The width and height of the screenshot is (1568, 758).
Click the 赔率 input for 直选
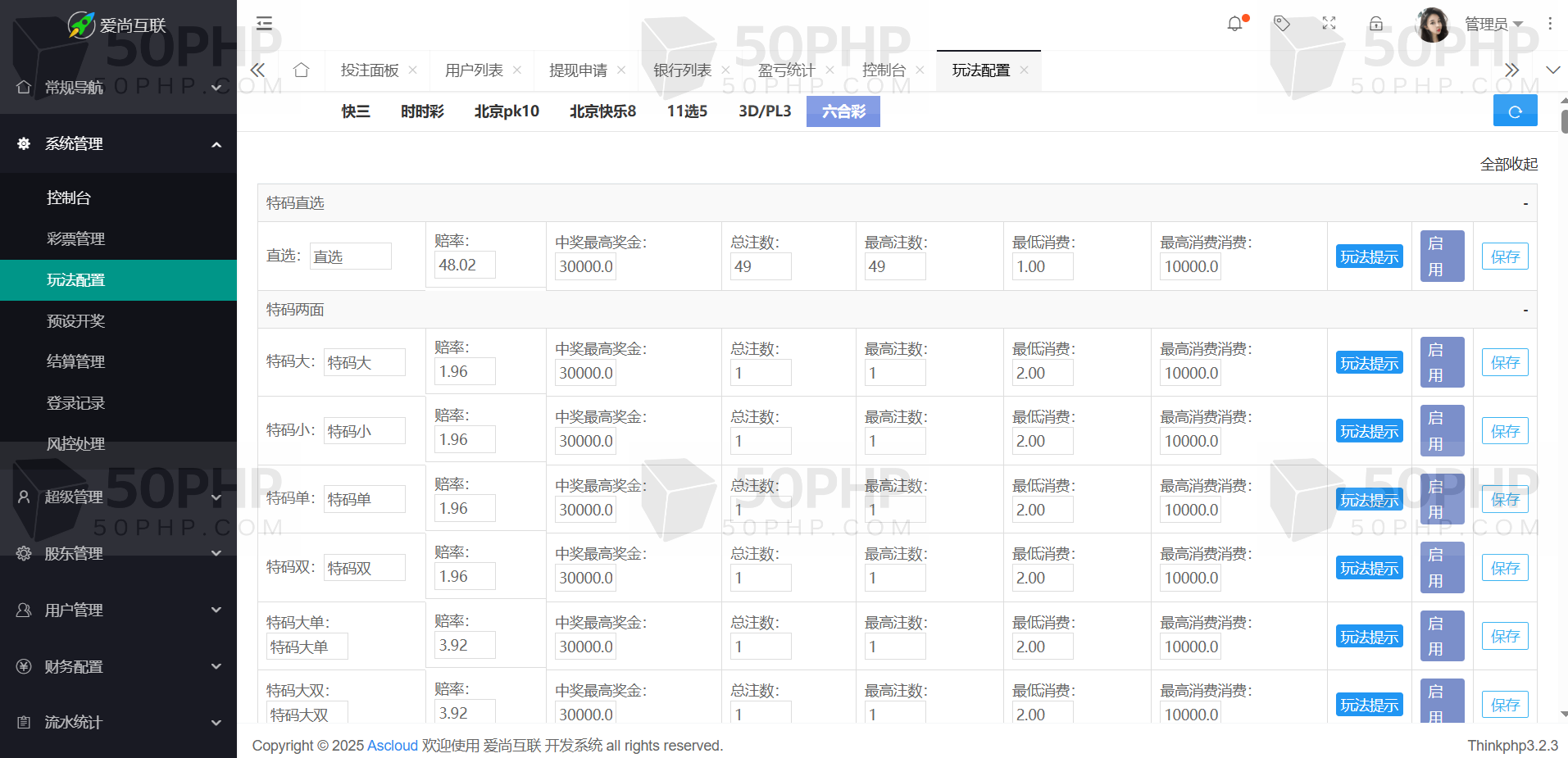pos(464,266)
